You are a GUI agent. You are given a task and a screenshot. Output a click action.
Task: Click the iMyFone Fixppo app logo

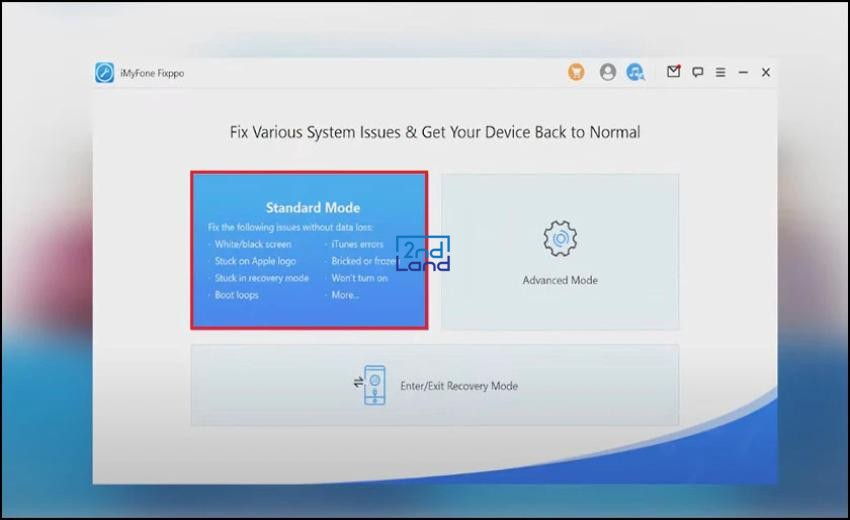coord(105,73)
